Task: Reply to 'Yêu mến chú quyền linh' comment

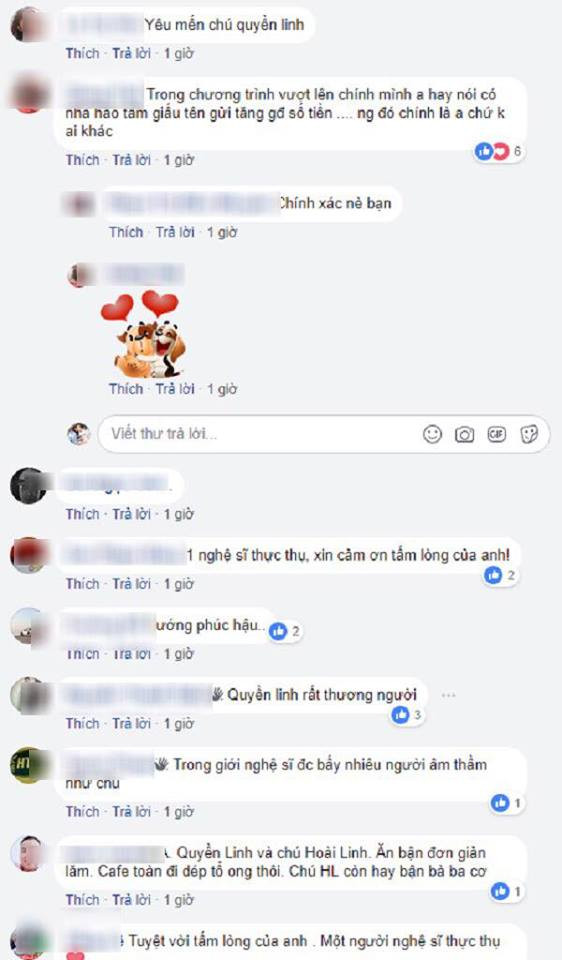Action: click(132, 53)
